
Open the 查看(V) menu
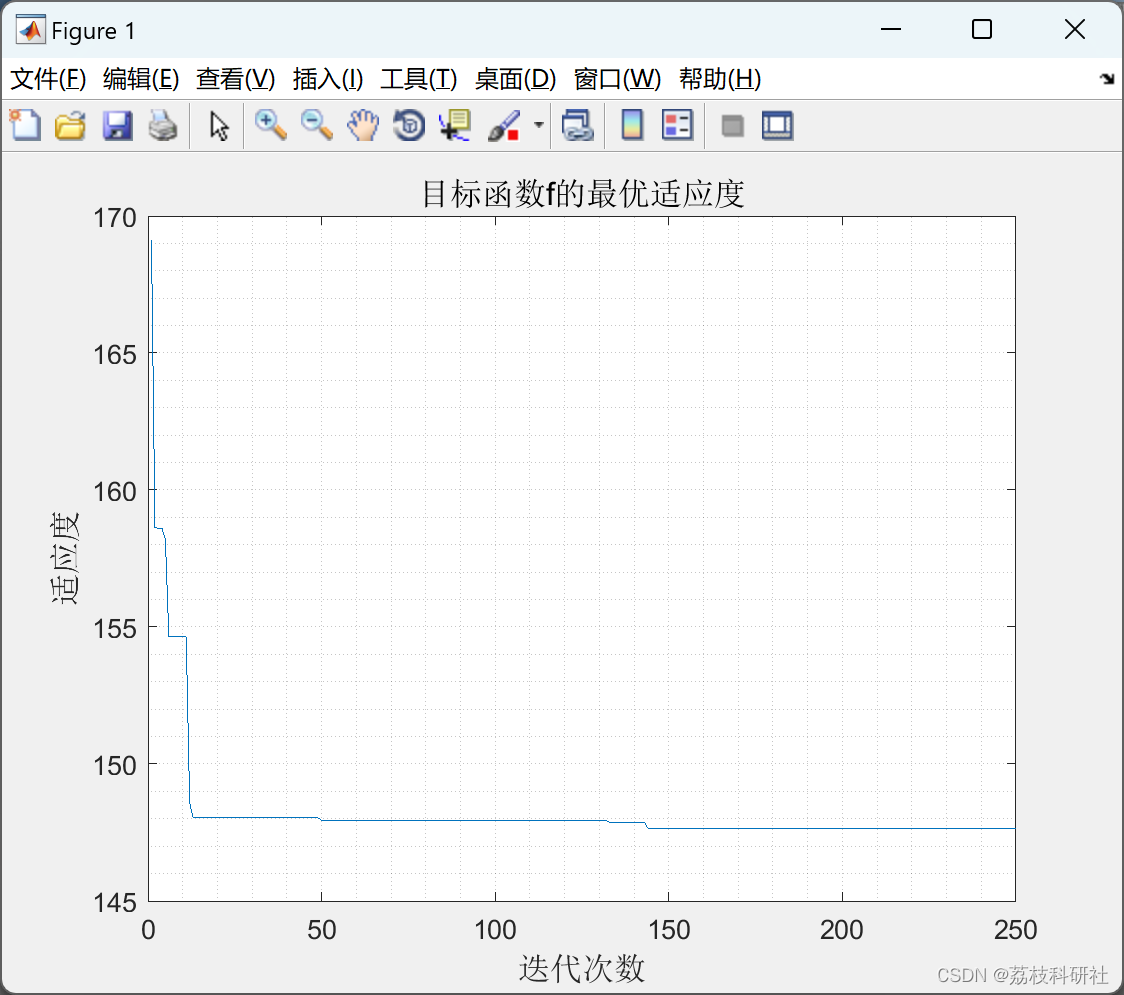pyautogui.click(x=236, y=79)
